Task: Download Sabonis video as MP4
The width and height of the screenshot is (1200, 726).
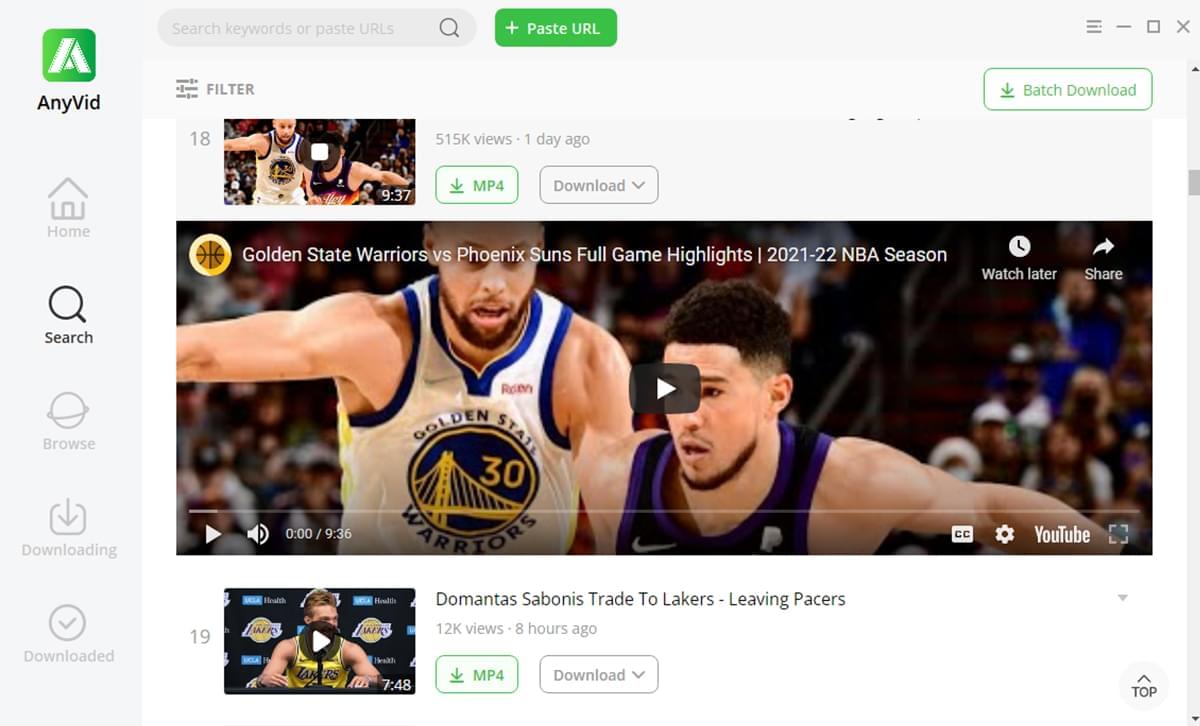Action: tap(477, 675)
